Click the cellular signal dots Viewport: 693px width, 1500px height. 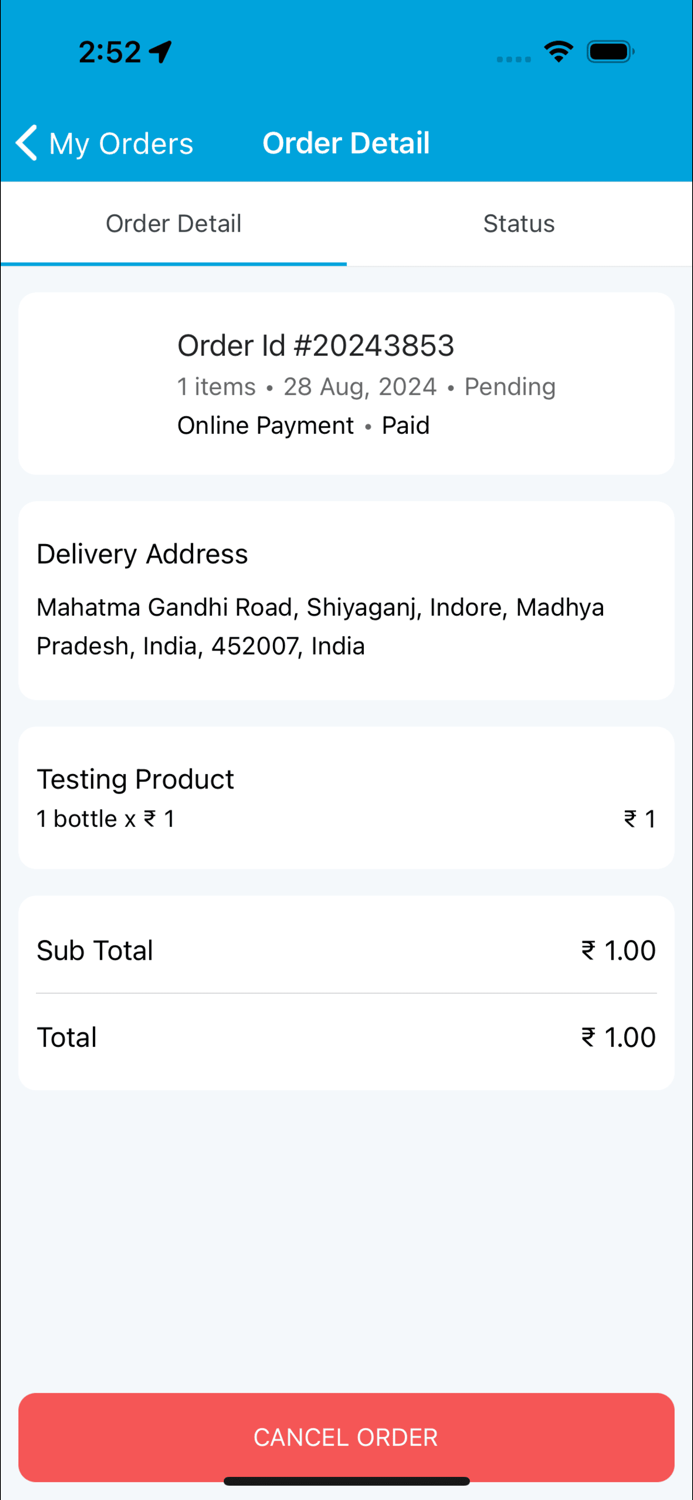(x=513, y=58)
